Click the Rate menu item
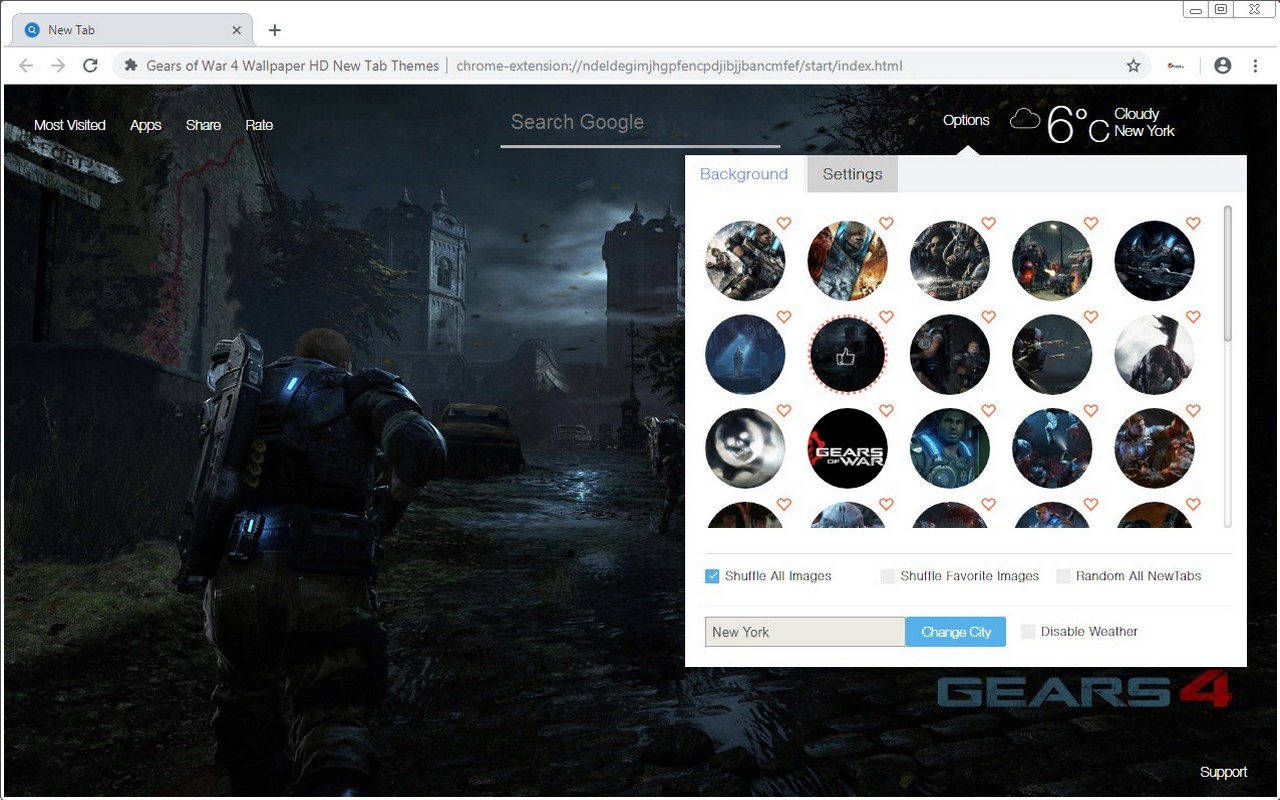The height and width of the screenshot is (800, 1280). pos(259,125)
